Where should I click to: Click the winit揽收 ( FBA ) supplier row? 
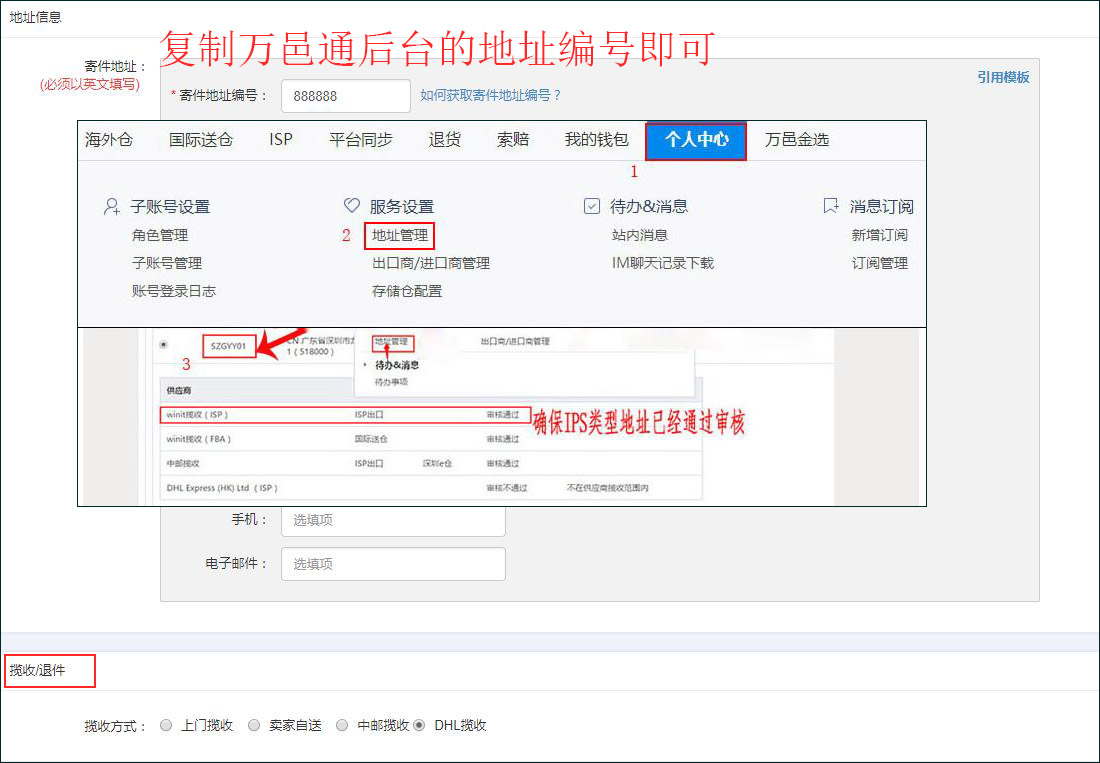[x=431, y=439]
